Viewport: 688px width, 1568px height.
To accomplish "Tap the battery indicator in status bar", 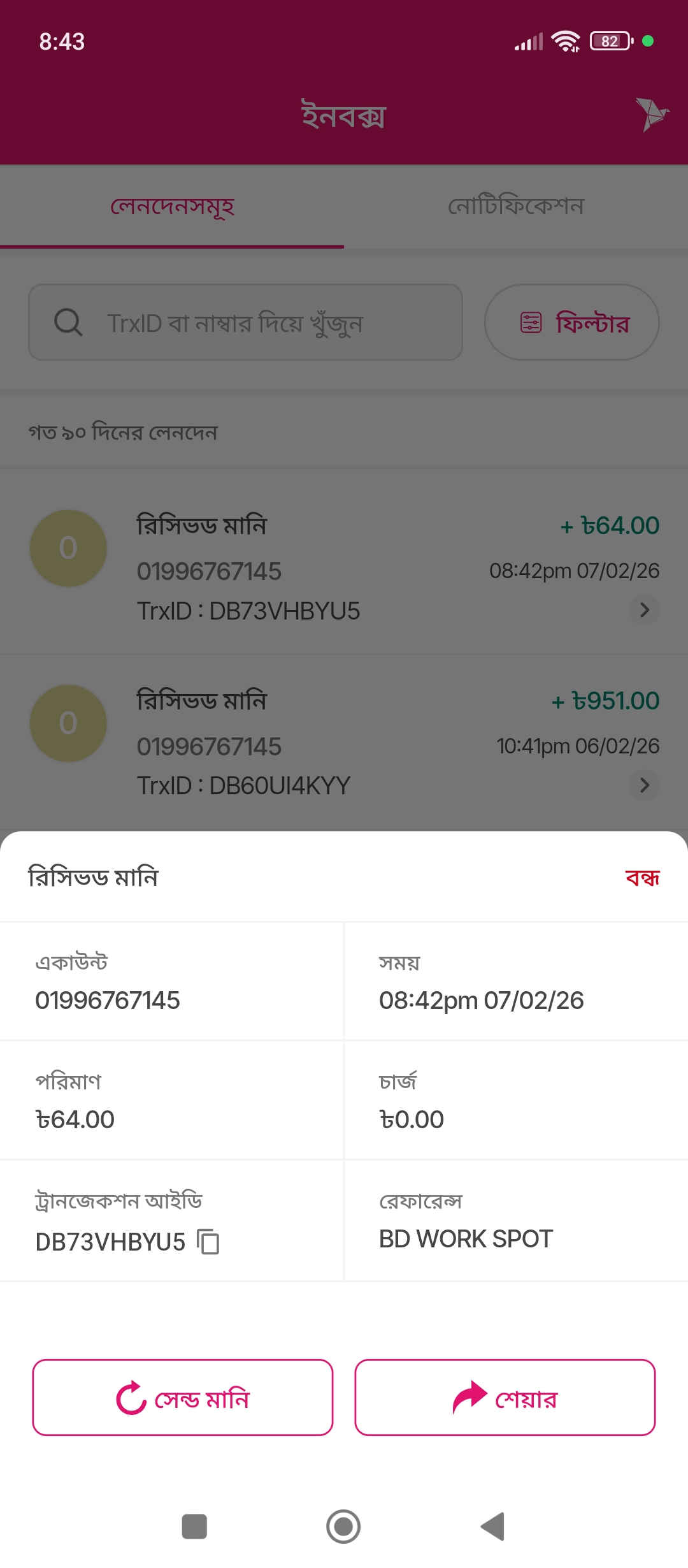I will pyautogui.click(x=611, y=41).
